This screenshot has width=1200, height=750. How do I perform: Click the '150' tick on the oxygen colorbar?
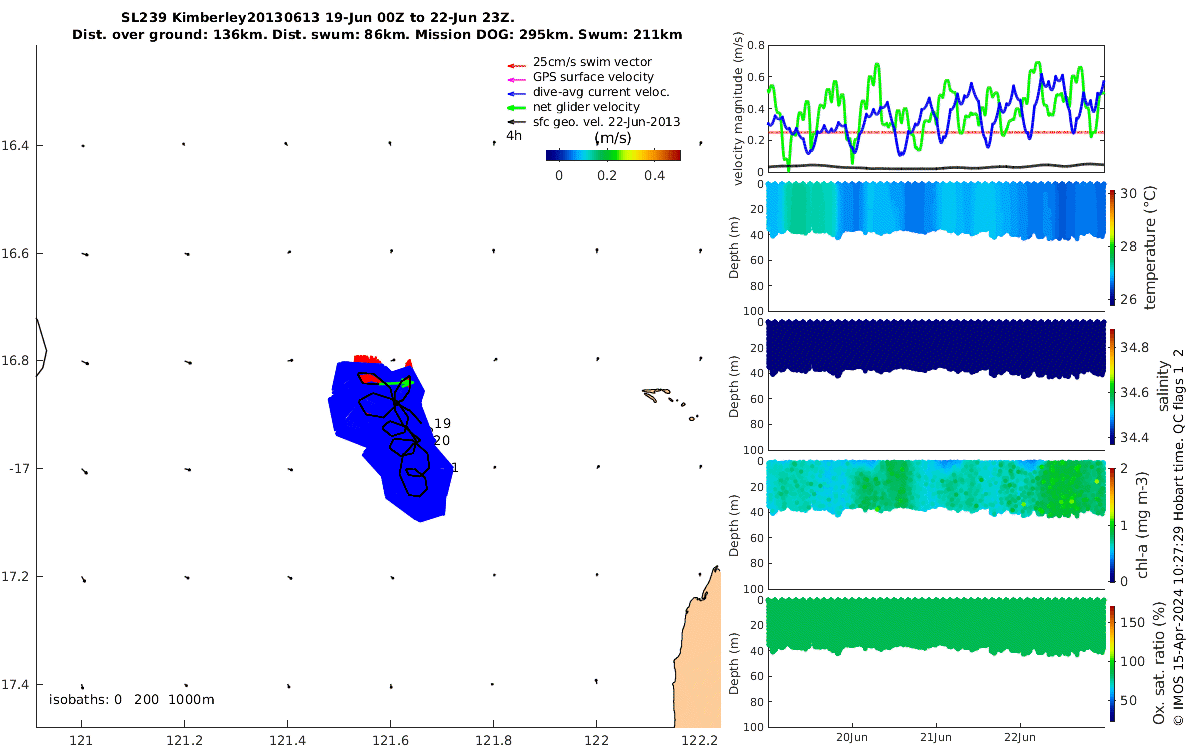click(1130, 622)
